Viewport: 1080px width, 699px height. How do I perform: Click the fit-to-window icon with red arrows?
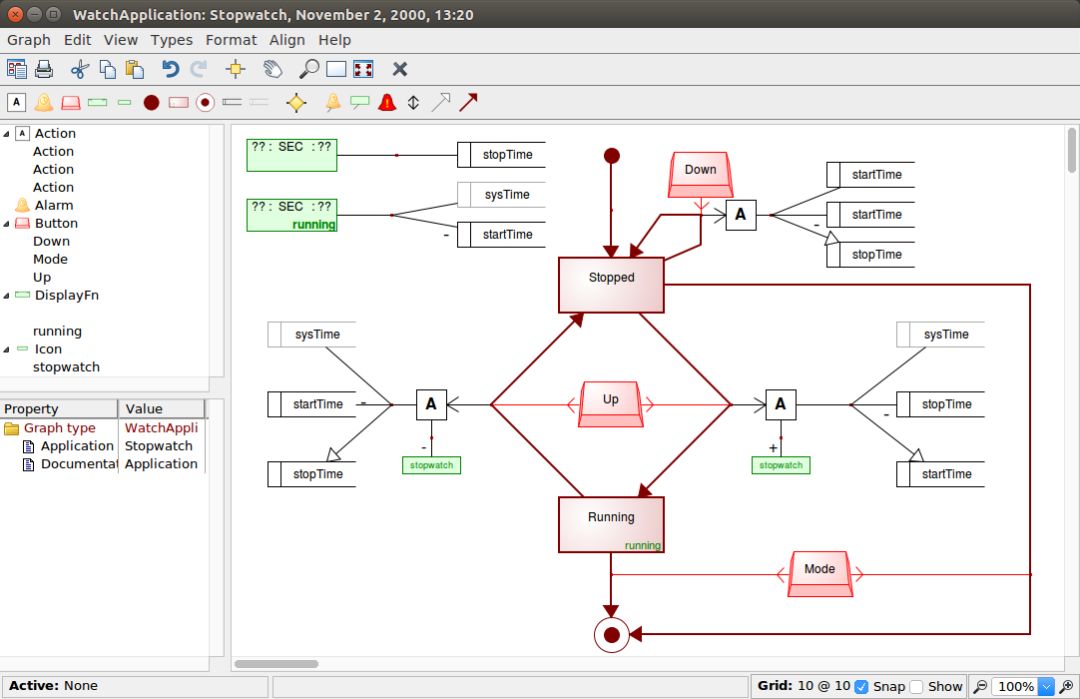point(363,69)
